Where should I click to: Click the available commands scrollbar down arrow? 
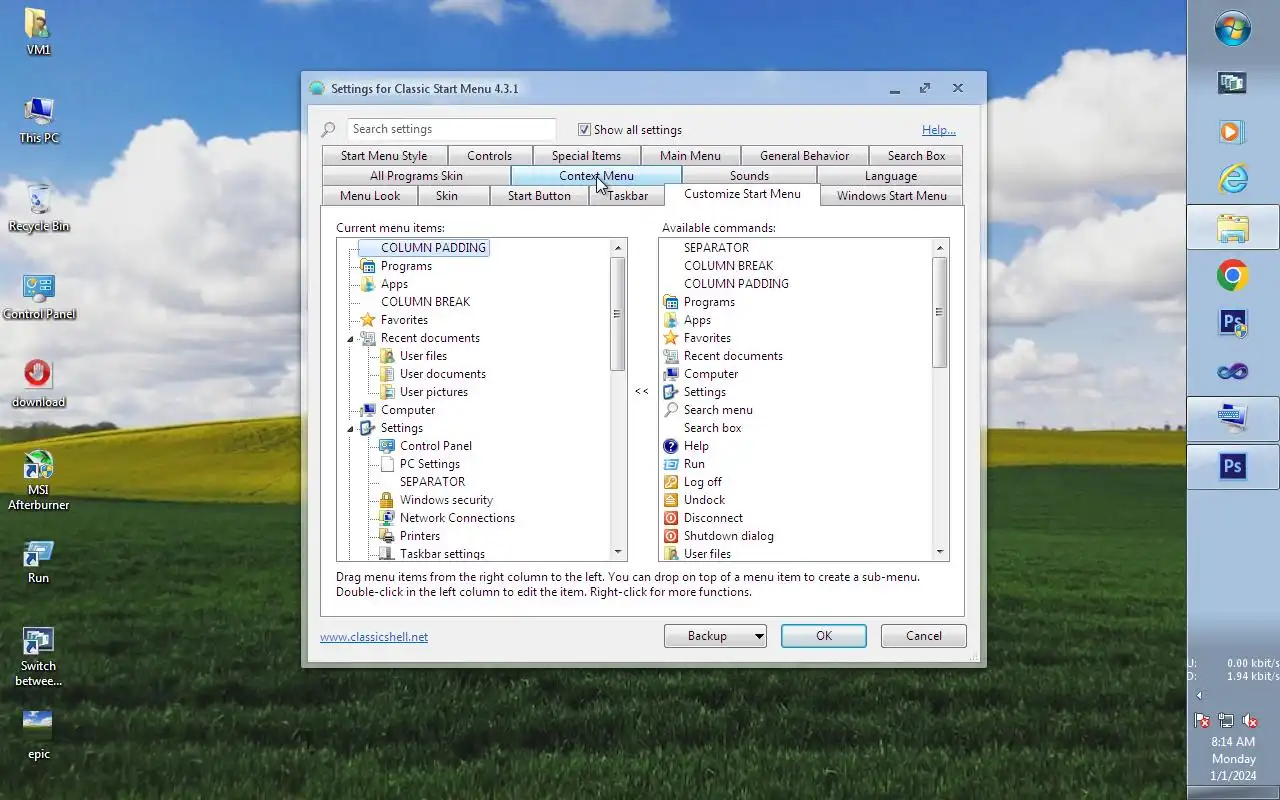[939, 552]
